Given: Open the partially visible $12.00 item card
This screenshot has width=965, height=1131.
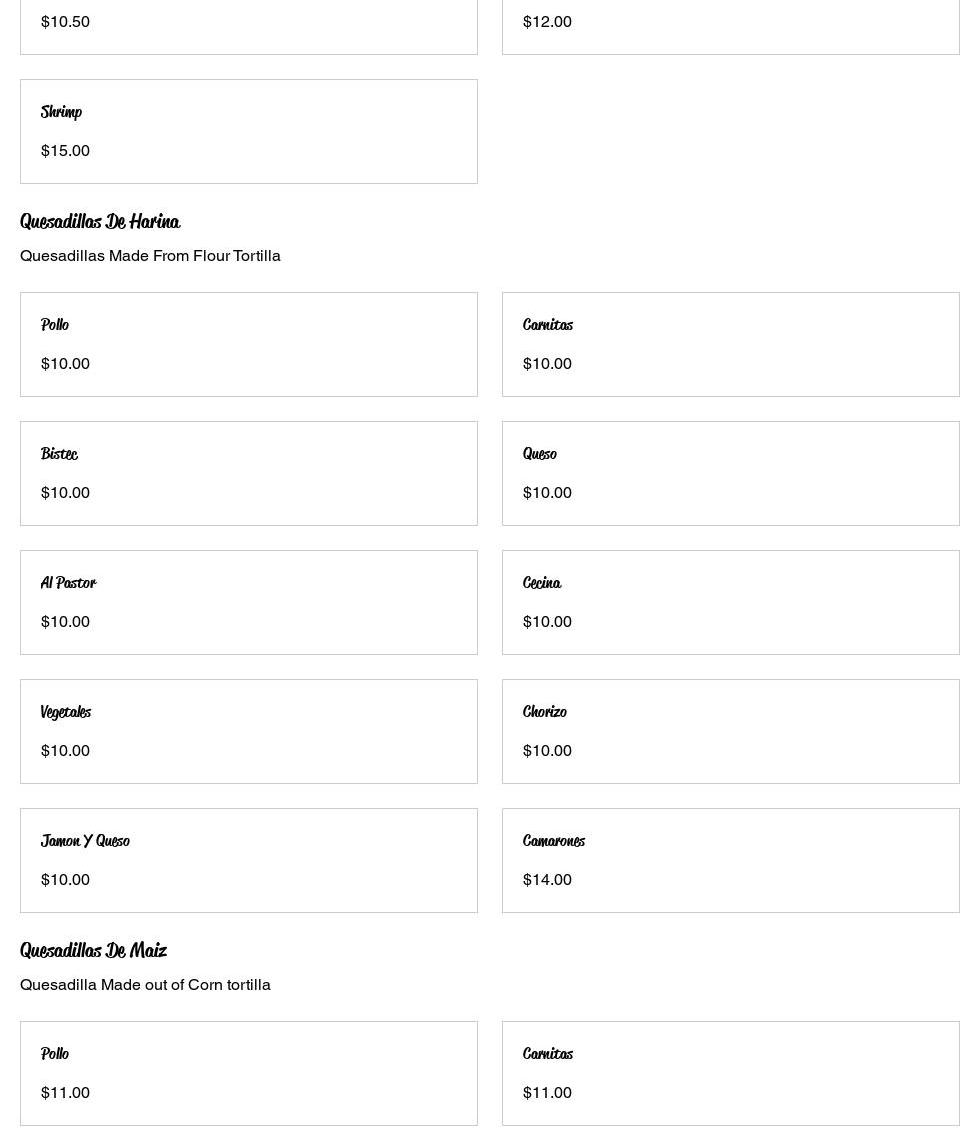Looking at the screenshot, I should point(730,25).
